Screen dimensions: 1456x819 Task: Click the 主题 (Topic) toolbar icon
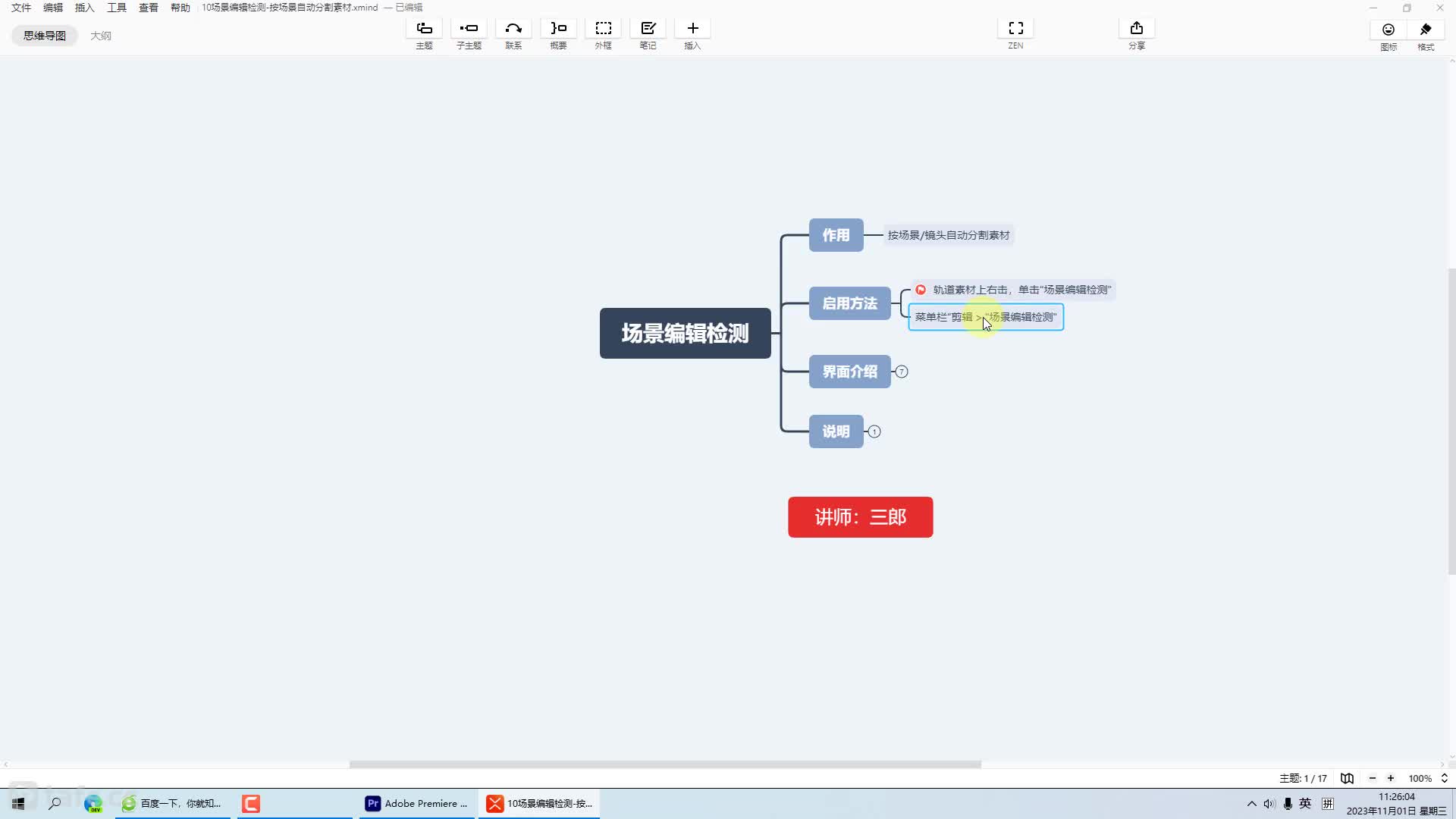[424, 29]
